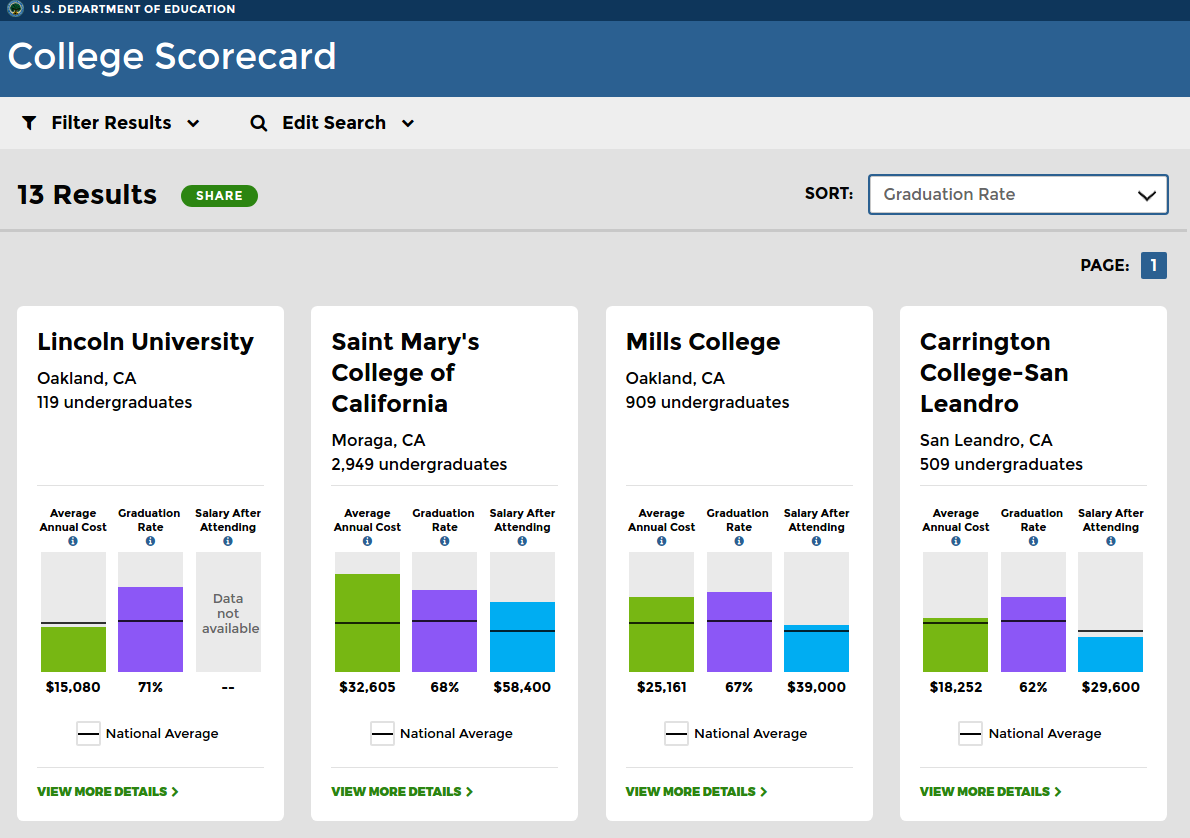Click the filter funnel icon
Screen dimensions: 1190x838
[x=29, y=123]
